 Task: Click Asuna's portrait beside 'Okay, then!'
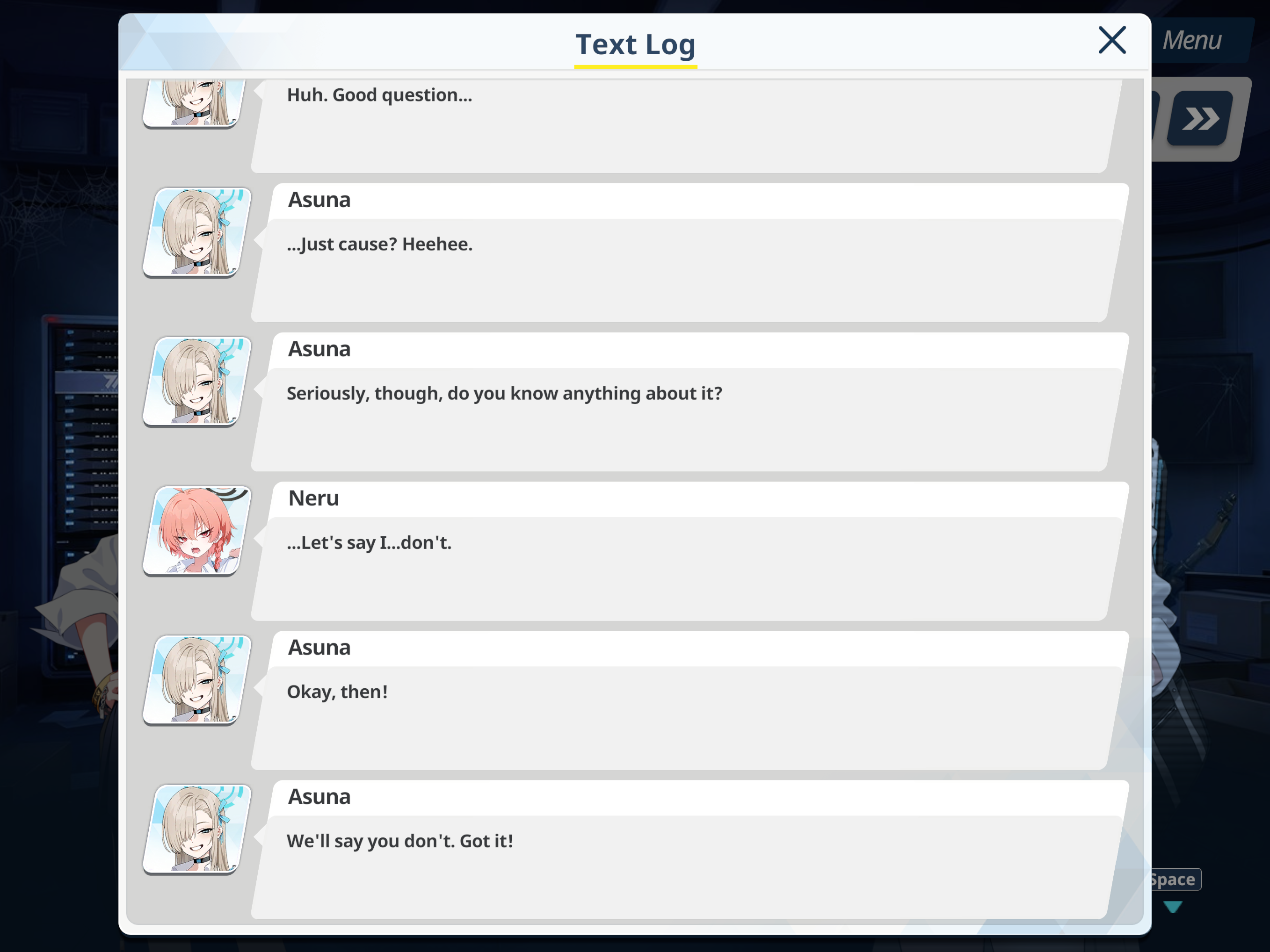point(197,680)
